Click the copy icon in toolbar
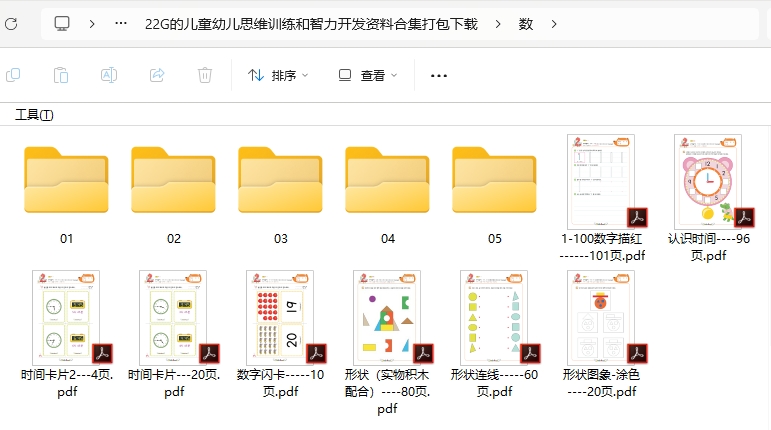This screenshot has height=430, width=771. coord(14,75)
